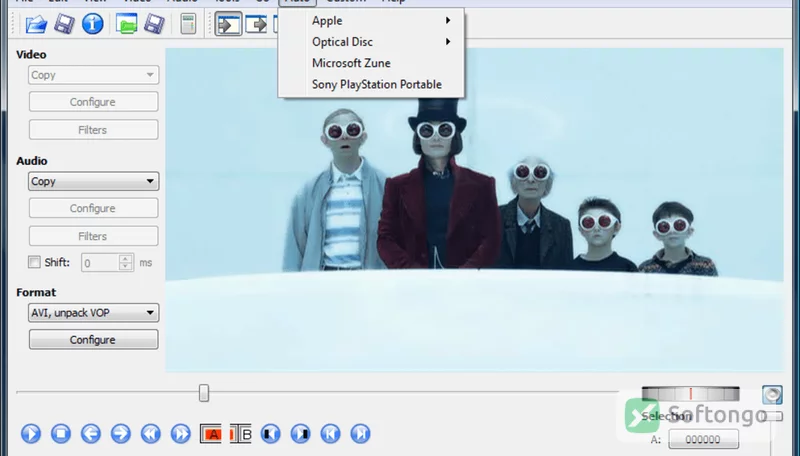
Task: Start playback with the Play button
Action: pos(31,434)
